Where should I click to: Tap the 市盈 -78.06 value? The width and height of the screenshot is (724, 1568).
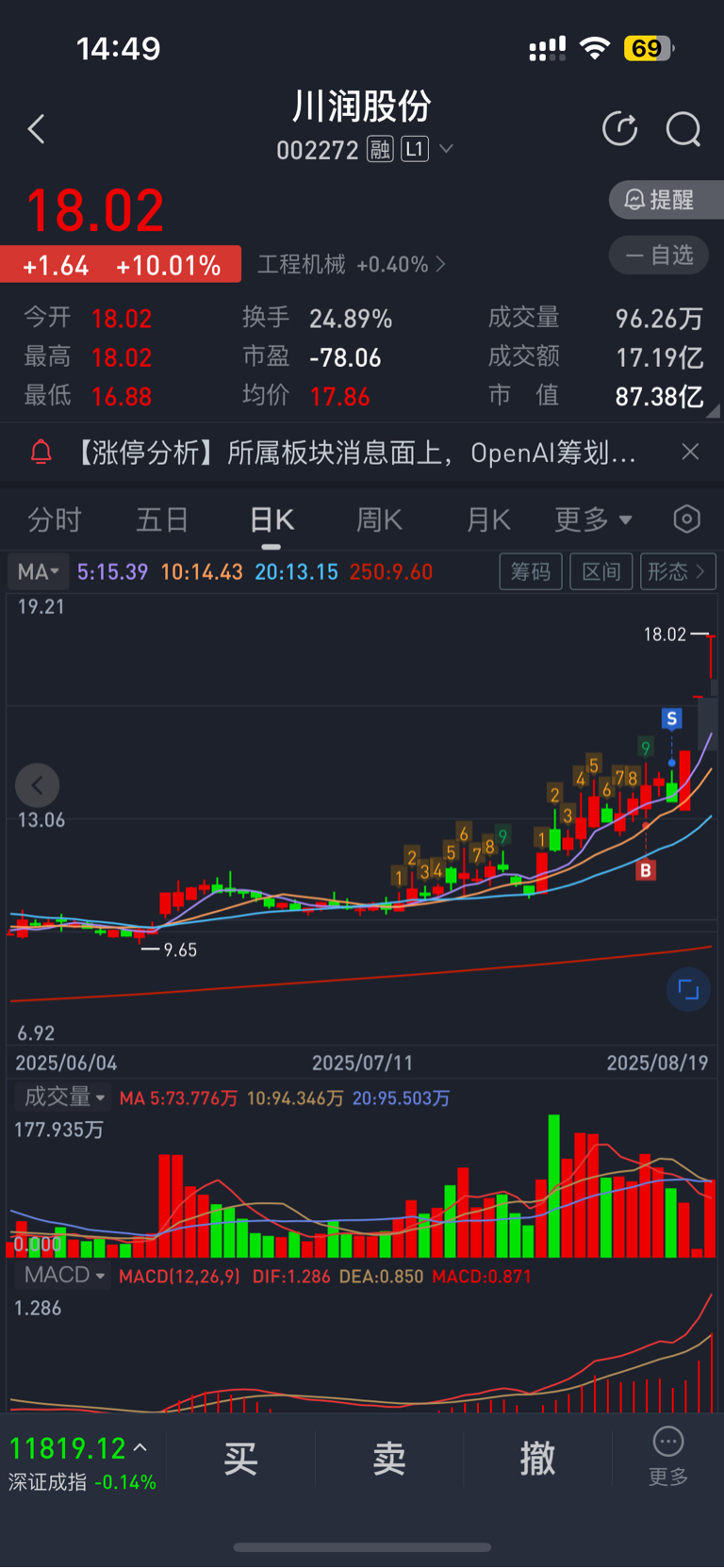345,357
